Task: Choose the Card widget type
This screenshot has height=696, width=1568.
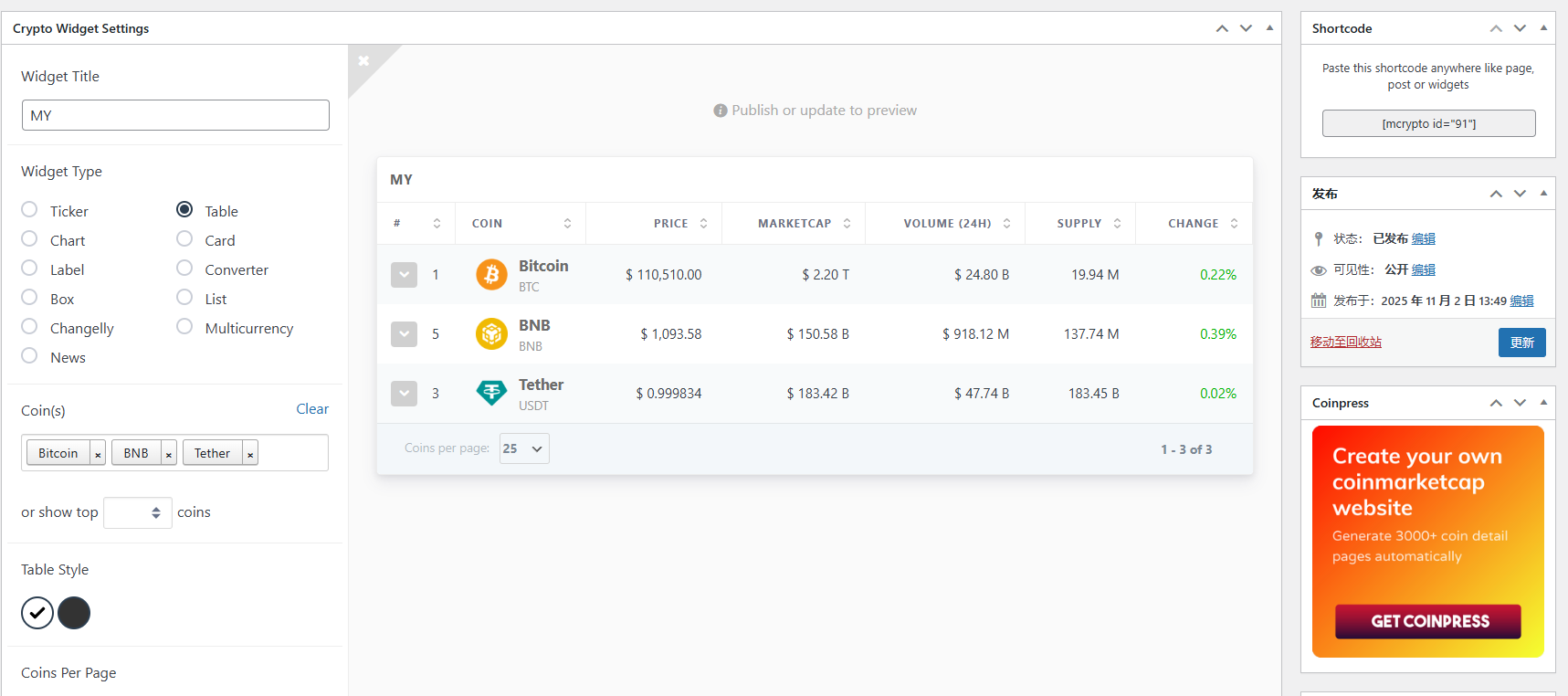Action: click(x=184, y=239)
